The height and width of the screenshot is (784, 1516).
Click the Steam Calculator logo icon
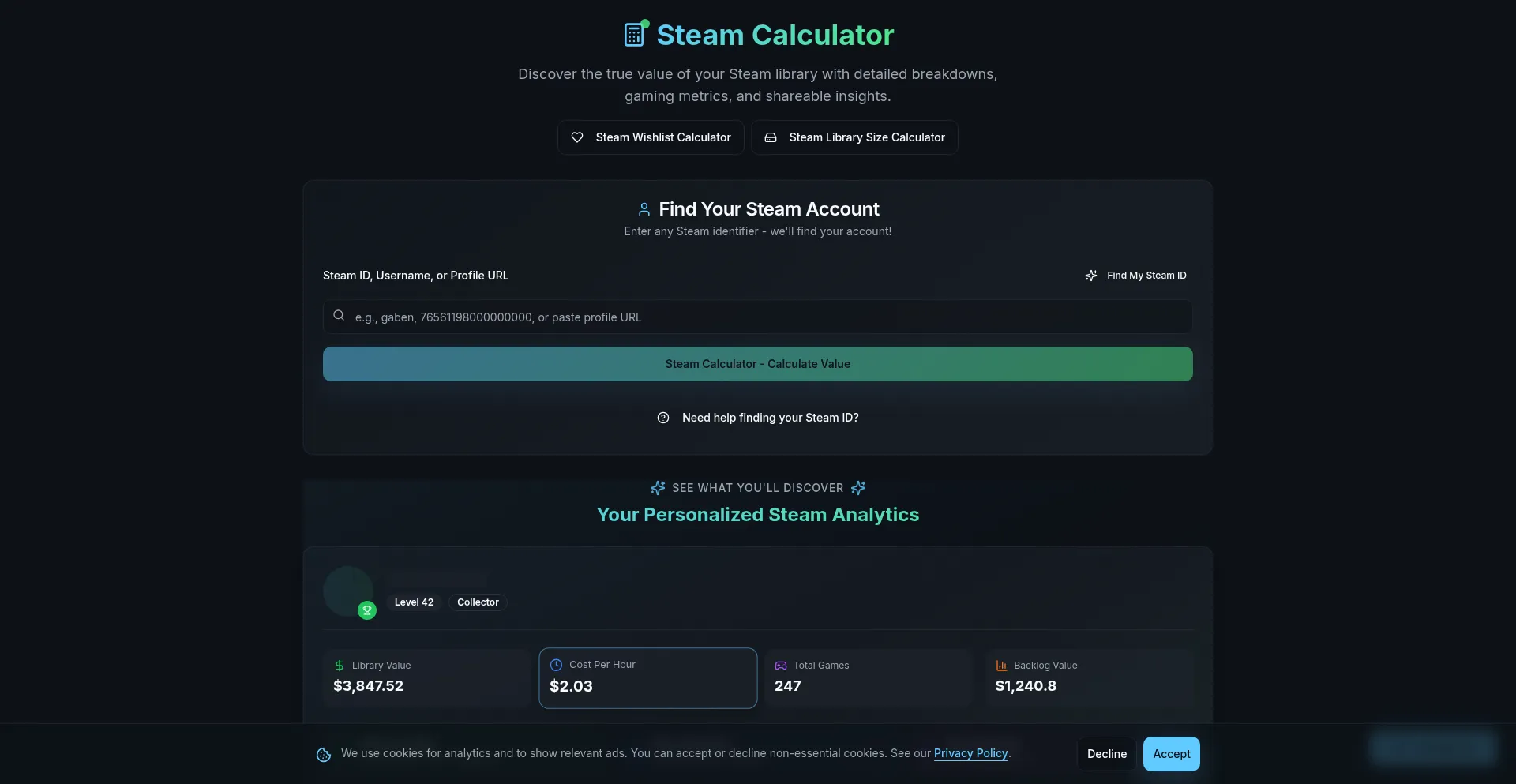[x=635, y=35]
